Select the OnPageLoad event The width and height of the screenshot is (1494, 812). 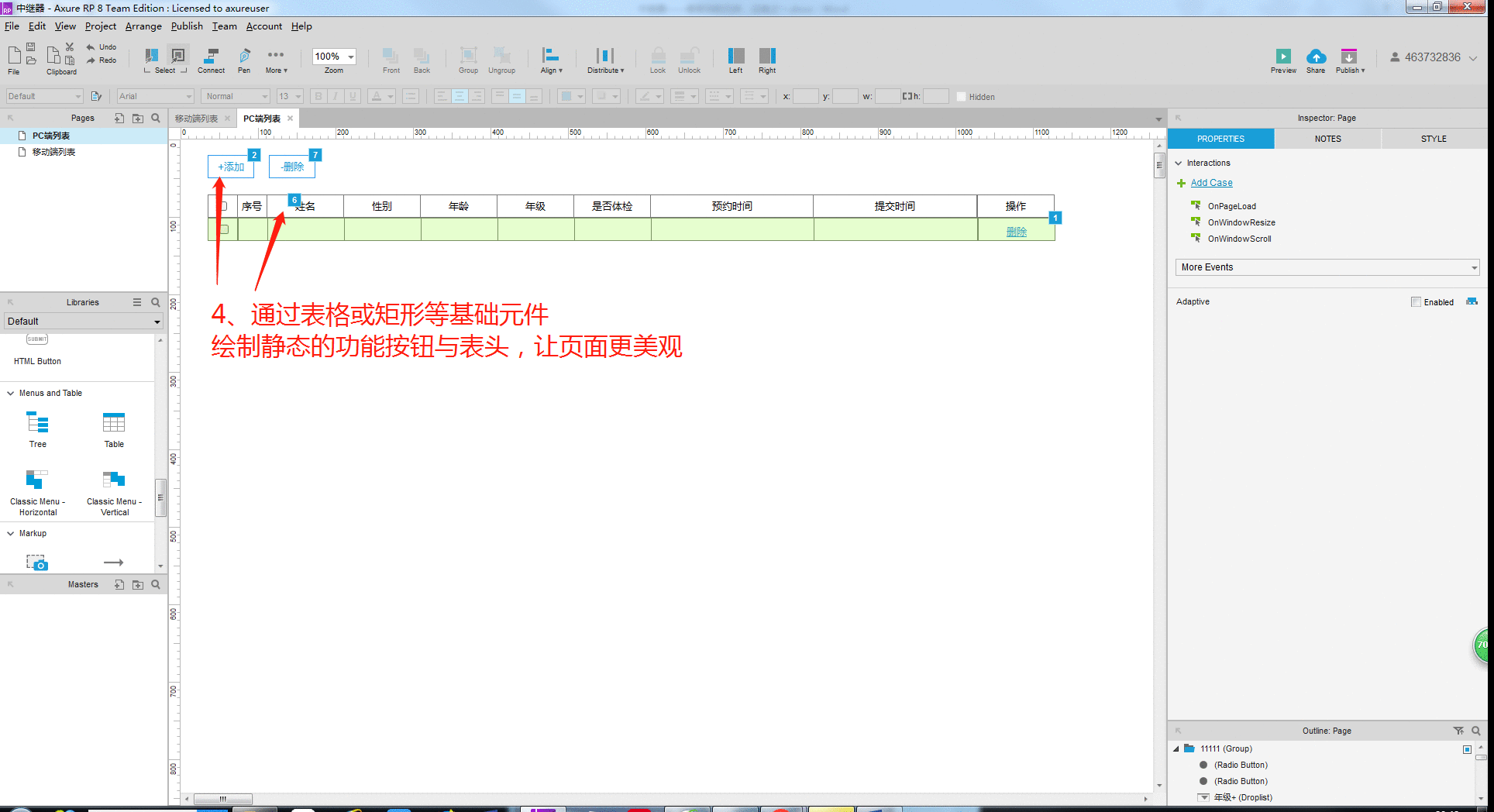click(x=1231, y=206)
